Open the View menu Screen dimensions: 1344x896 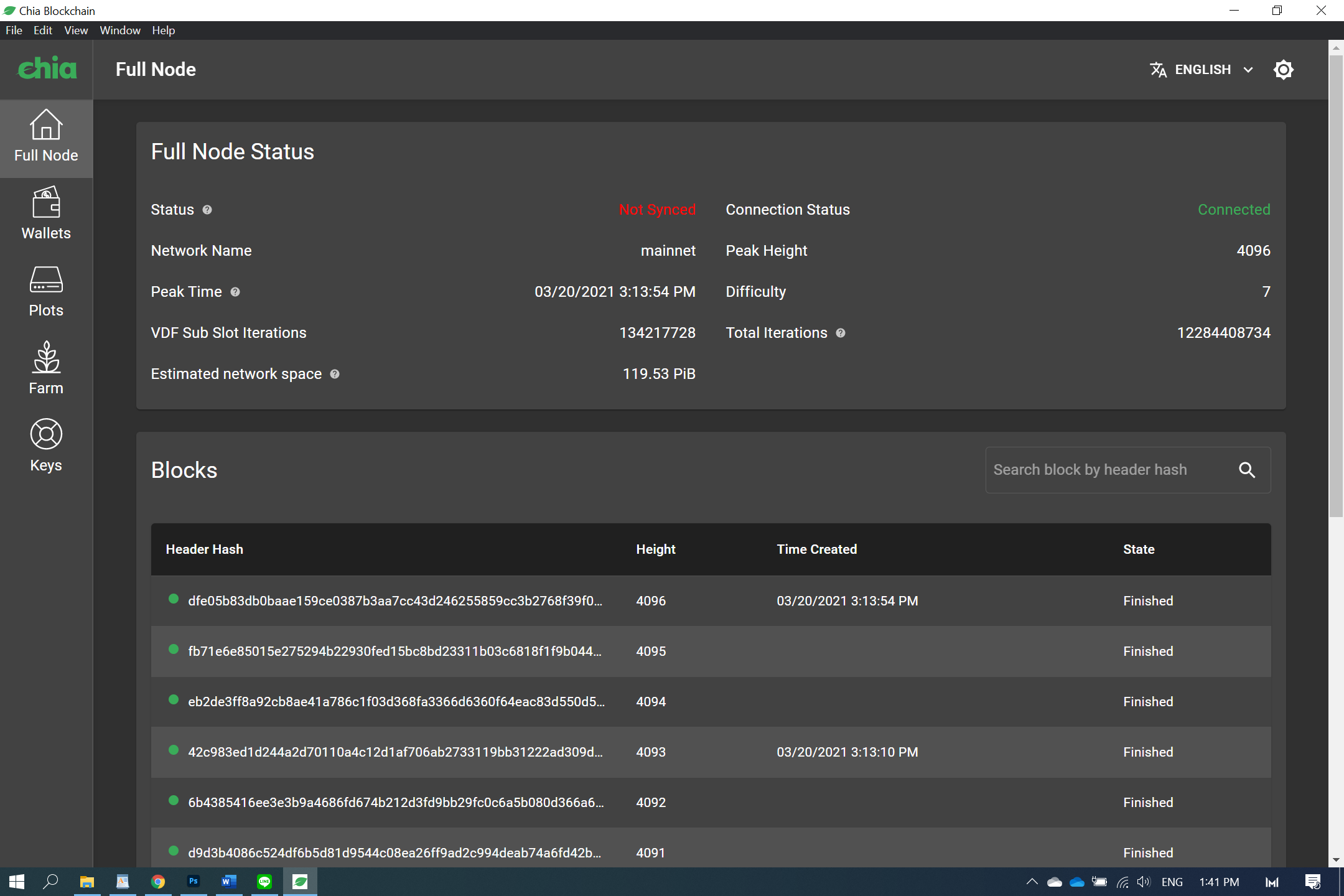pos(76,30)
